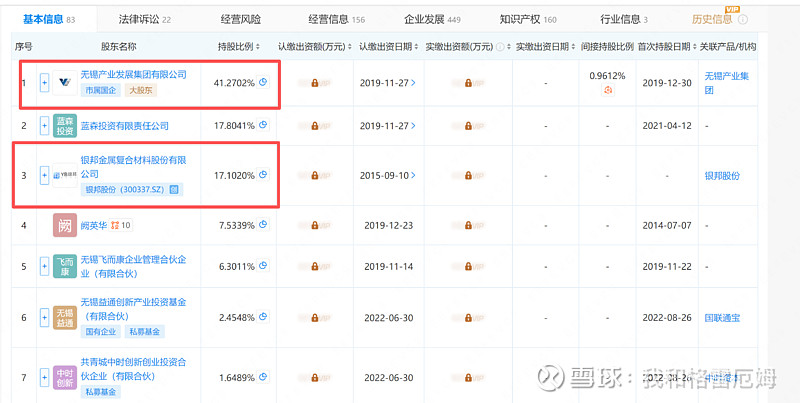Viewport: 800px width, 403px height.
Task: Open 无锡益通创新产业投资基金 link
Action: 134,309
